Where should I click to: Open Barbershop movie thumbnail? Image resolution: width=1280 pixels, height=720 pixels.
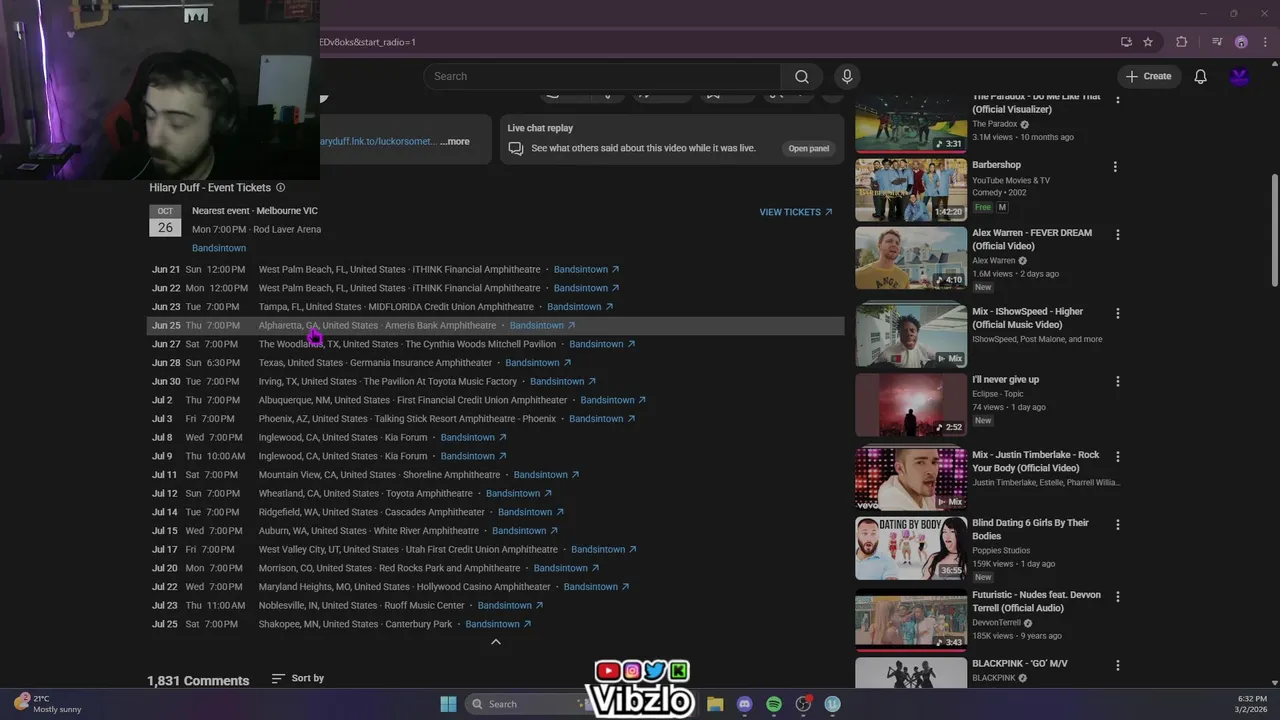tap(911, 189)
